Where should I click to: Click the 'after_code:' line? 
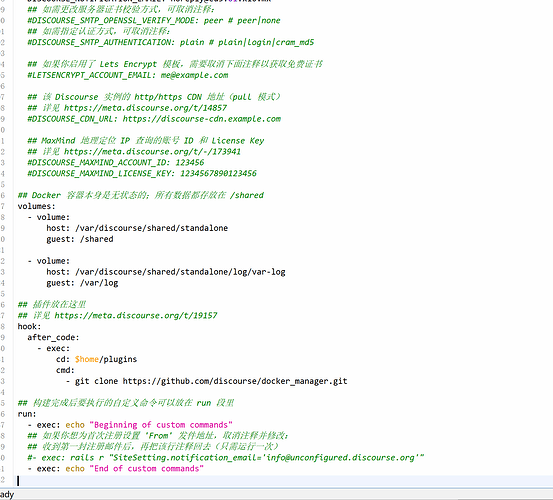[x=53, y=337]
